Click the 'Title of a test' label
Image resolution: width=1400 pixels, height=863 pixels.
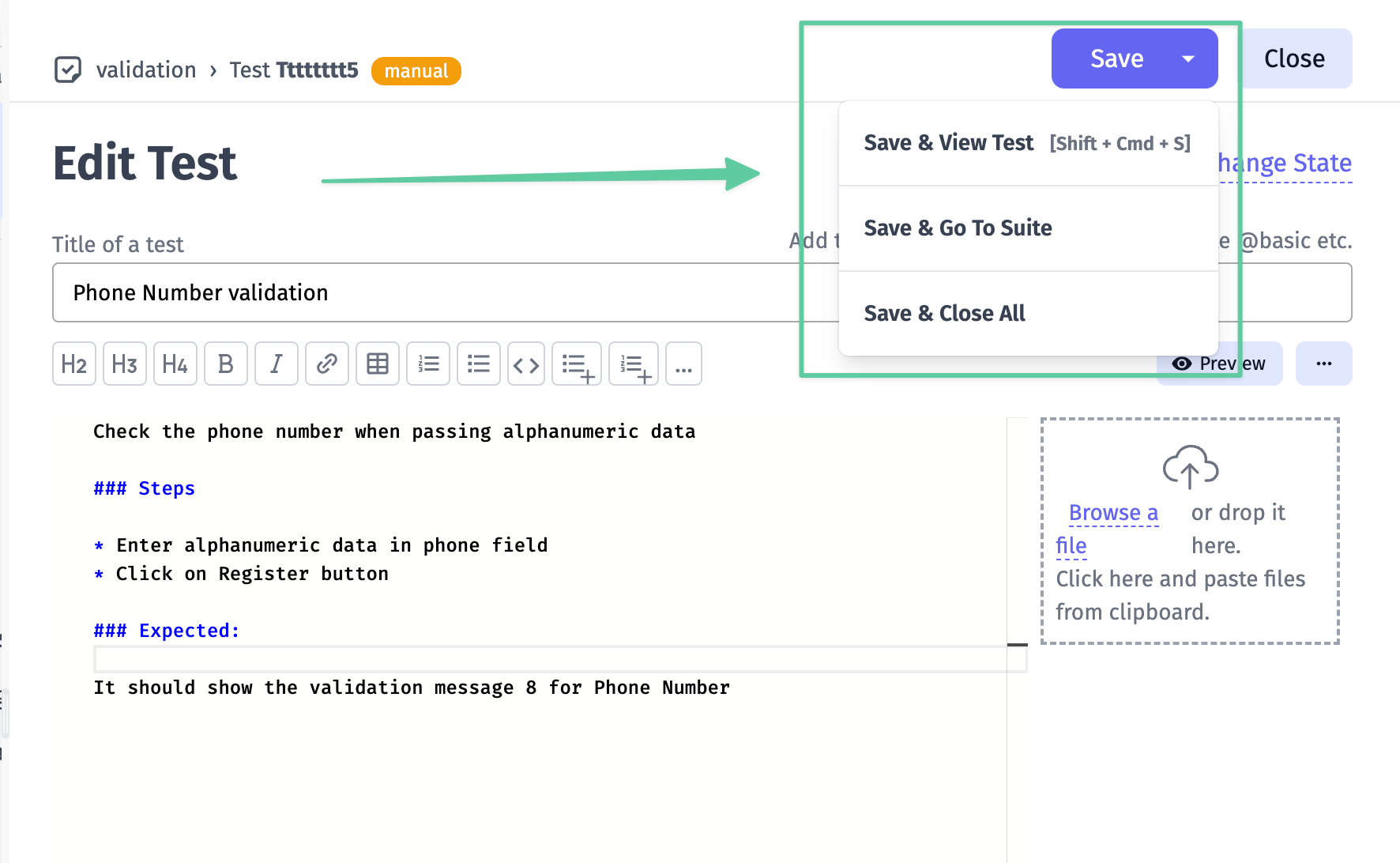click(x=118, y=244)
